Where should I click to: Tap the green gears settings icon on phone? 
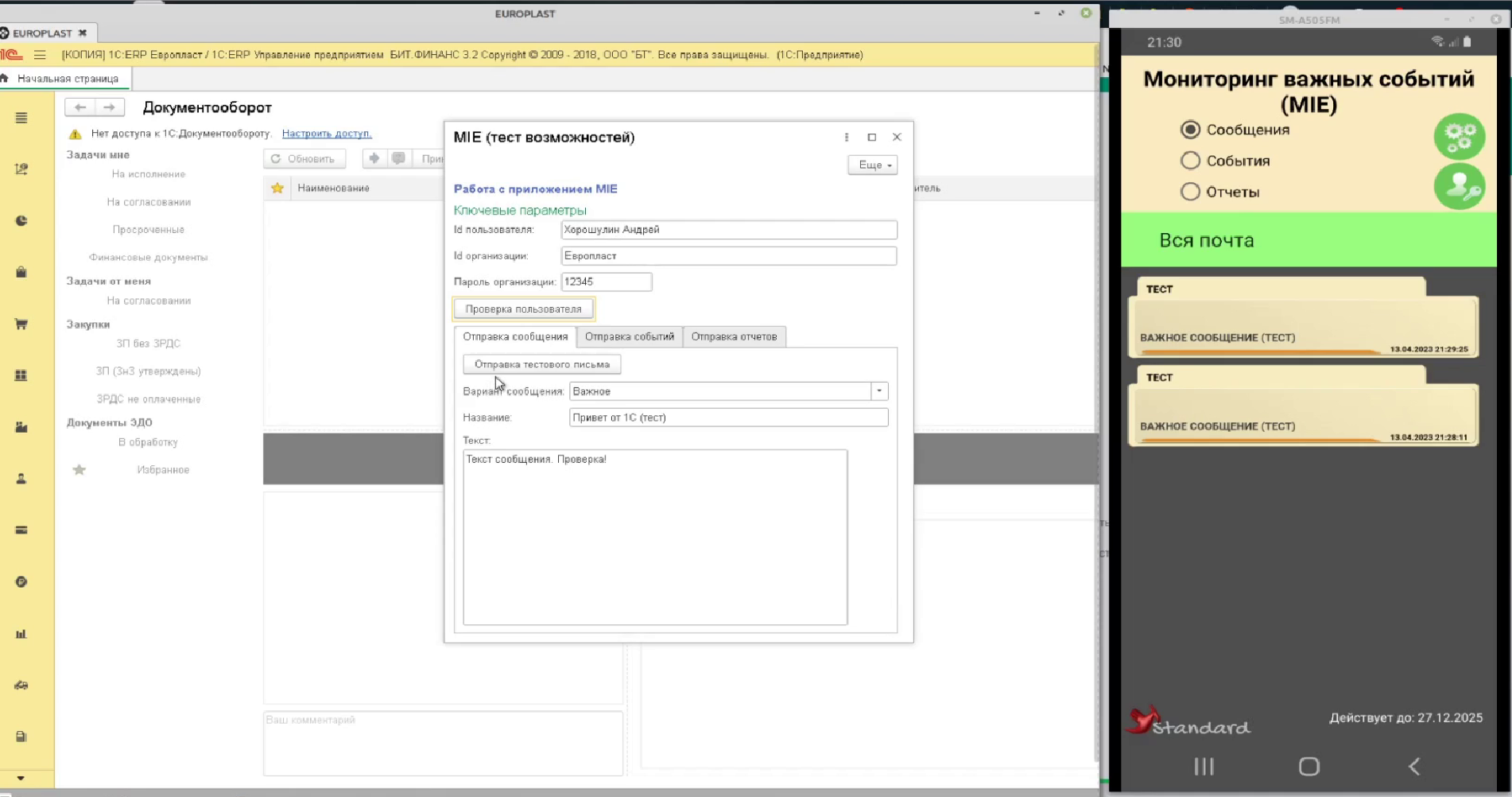pyautogui.click(x=1459, y=137)
